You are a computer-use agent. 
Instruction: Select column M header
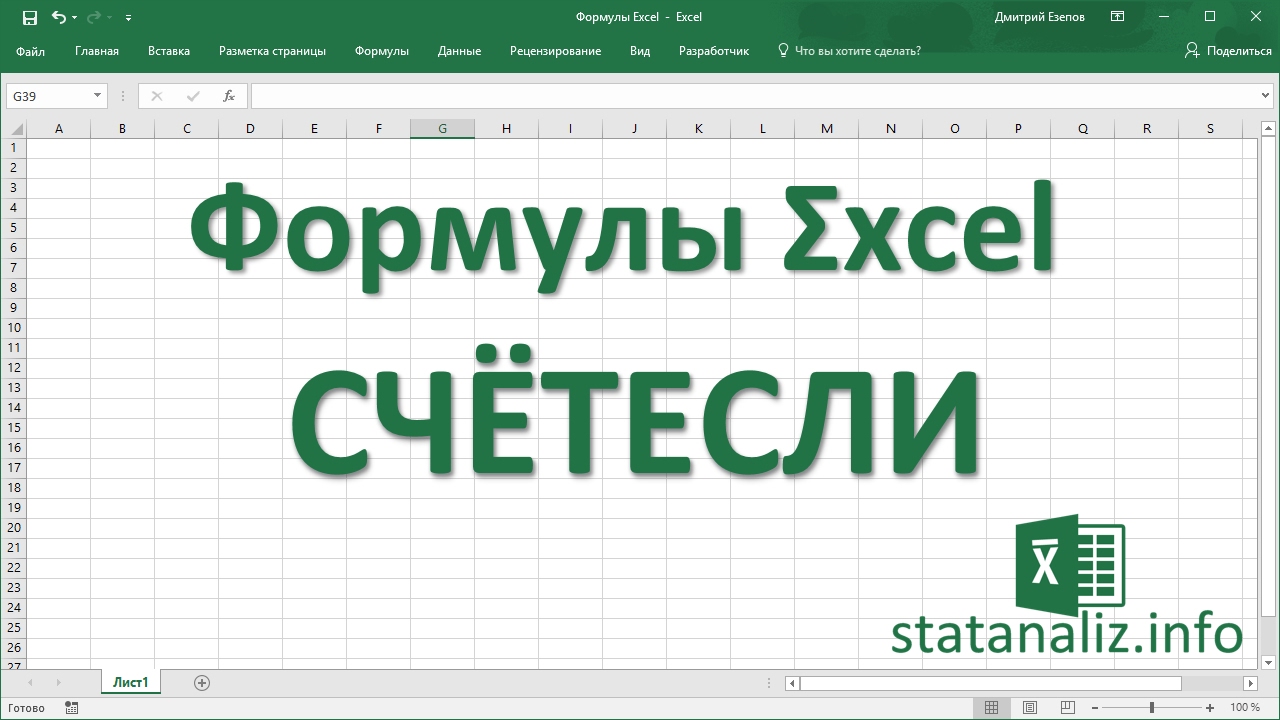pyautogui.click(x=826, y=128)
